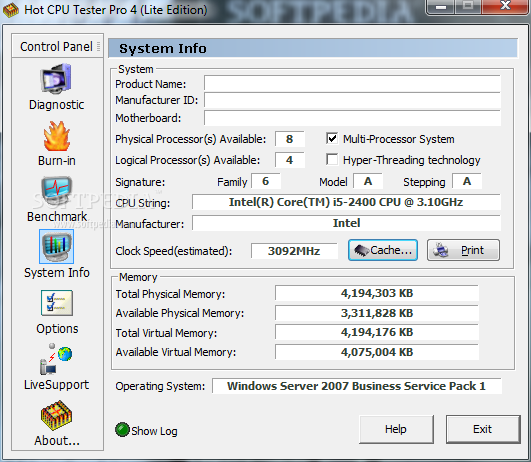Print the system info report
Viewport: 531px width, 462px height.
pyautogui.click(x=463, y=250)
